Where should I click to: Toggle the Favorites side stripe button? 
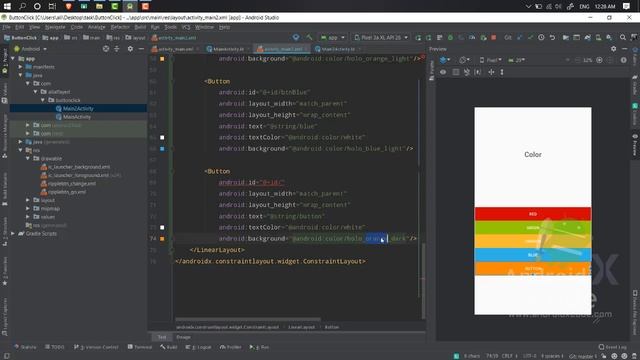5,271
